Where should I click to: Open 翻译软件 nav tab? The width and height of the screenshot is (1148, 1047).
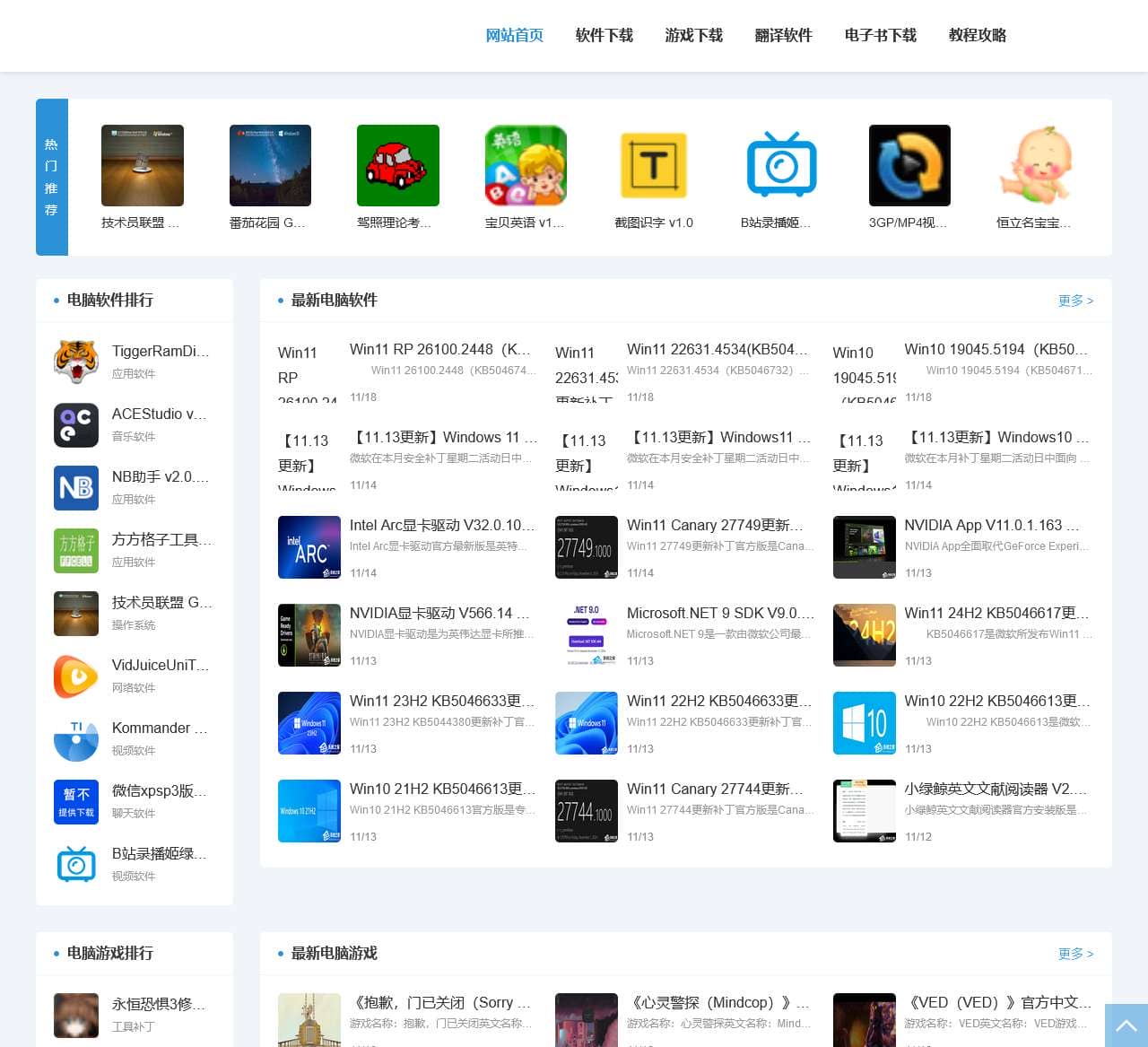(783, 35)
